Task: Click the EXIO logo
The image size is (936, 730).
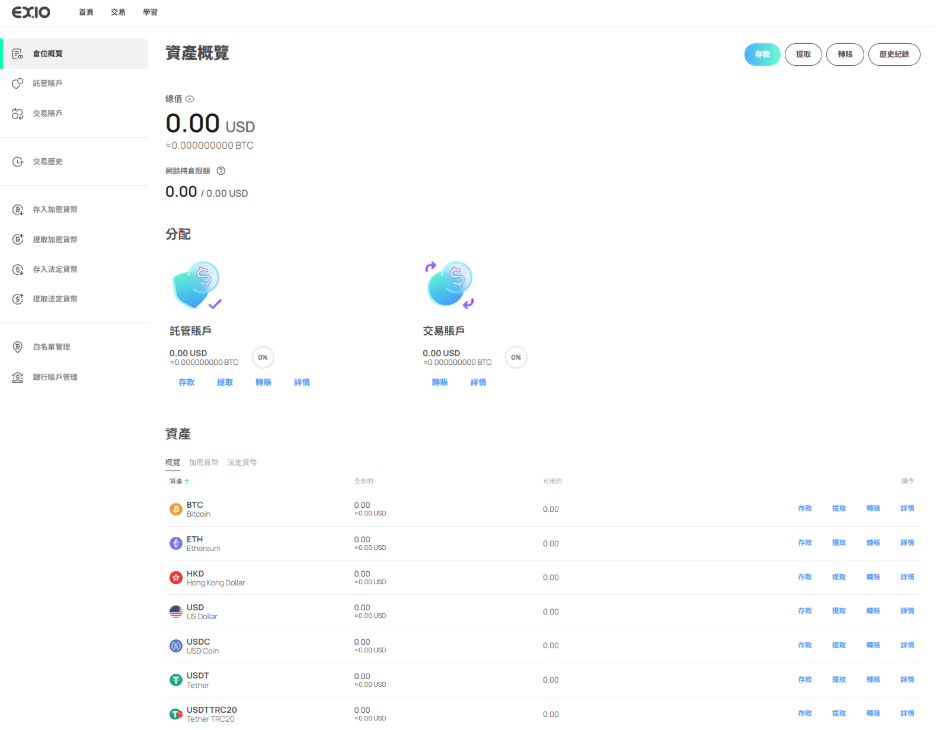Action: pyautogui.click(x=31, y=12)
